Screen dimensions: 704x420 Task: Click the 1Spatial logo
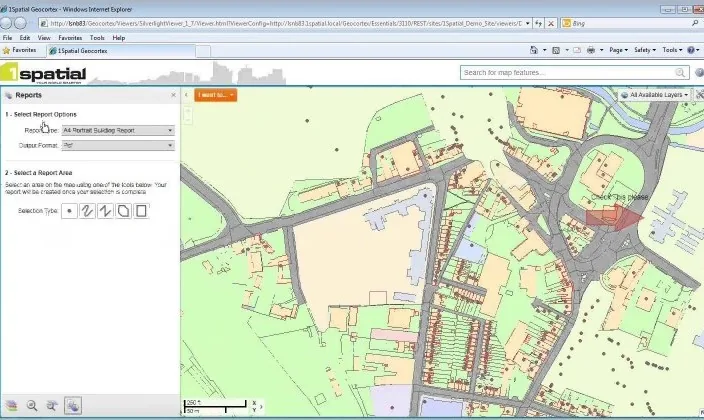tap(43, 73)
